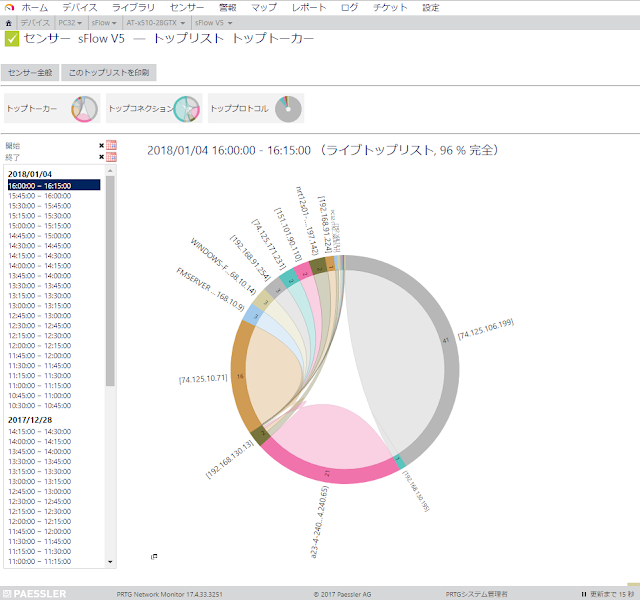Click the PRTGシステム管理者 footer link
This screenshot has width=640, height=600.
pos(477,594)
